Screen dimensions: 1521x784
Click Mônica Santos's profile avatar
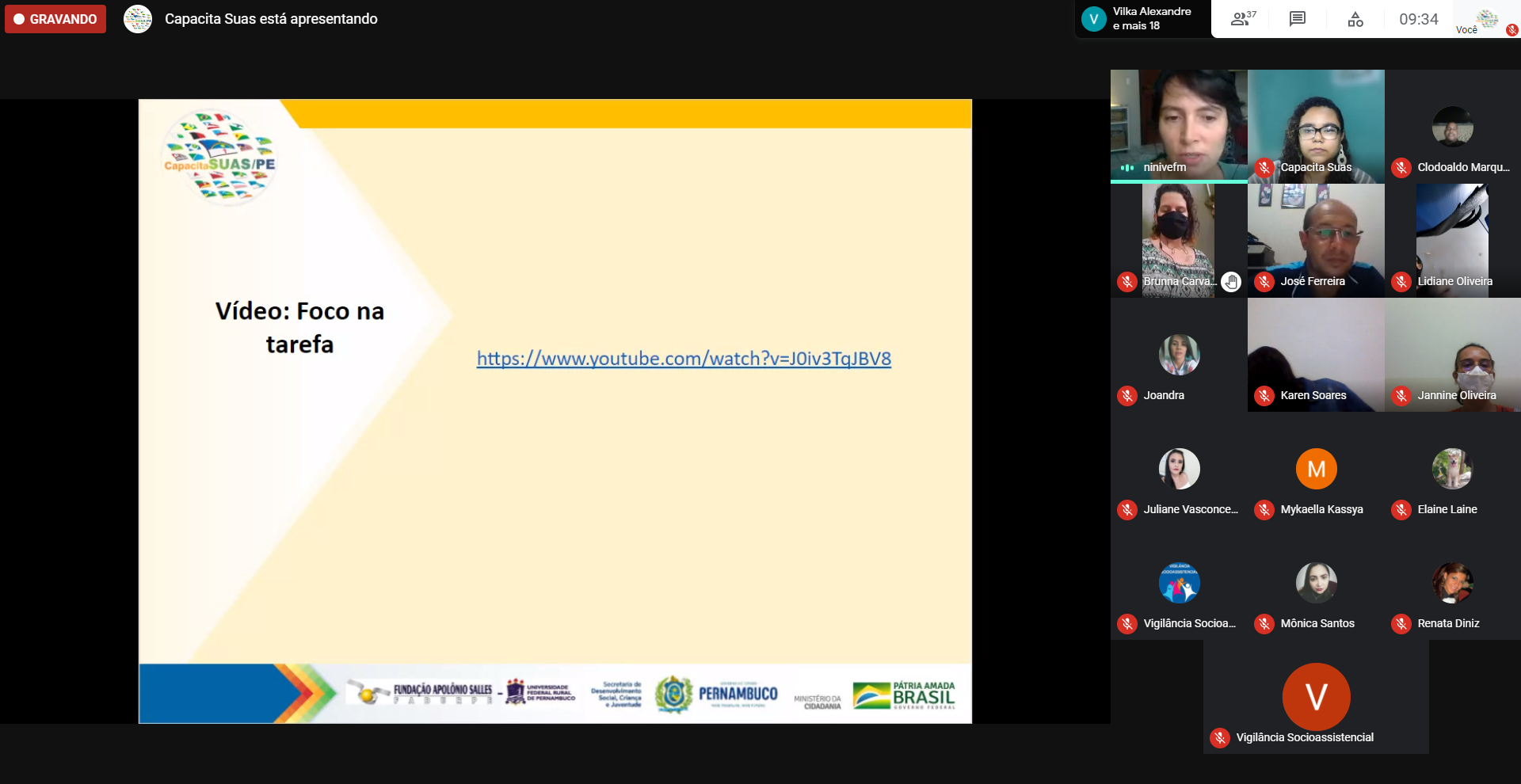click(1316, 583)
